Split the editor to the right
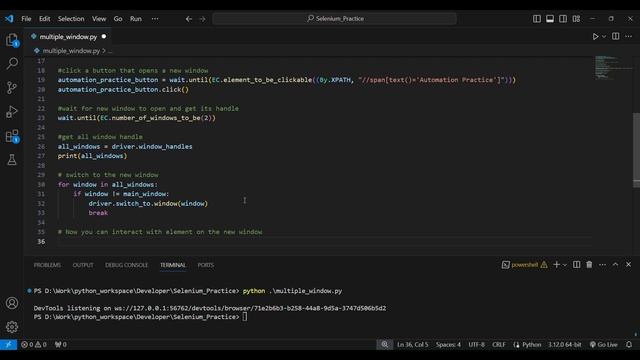The width and height of the screenshot is (640, 360). click(x=616, y=36)
